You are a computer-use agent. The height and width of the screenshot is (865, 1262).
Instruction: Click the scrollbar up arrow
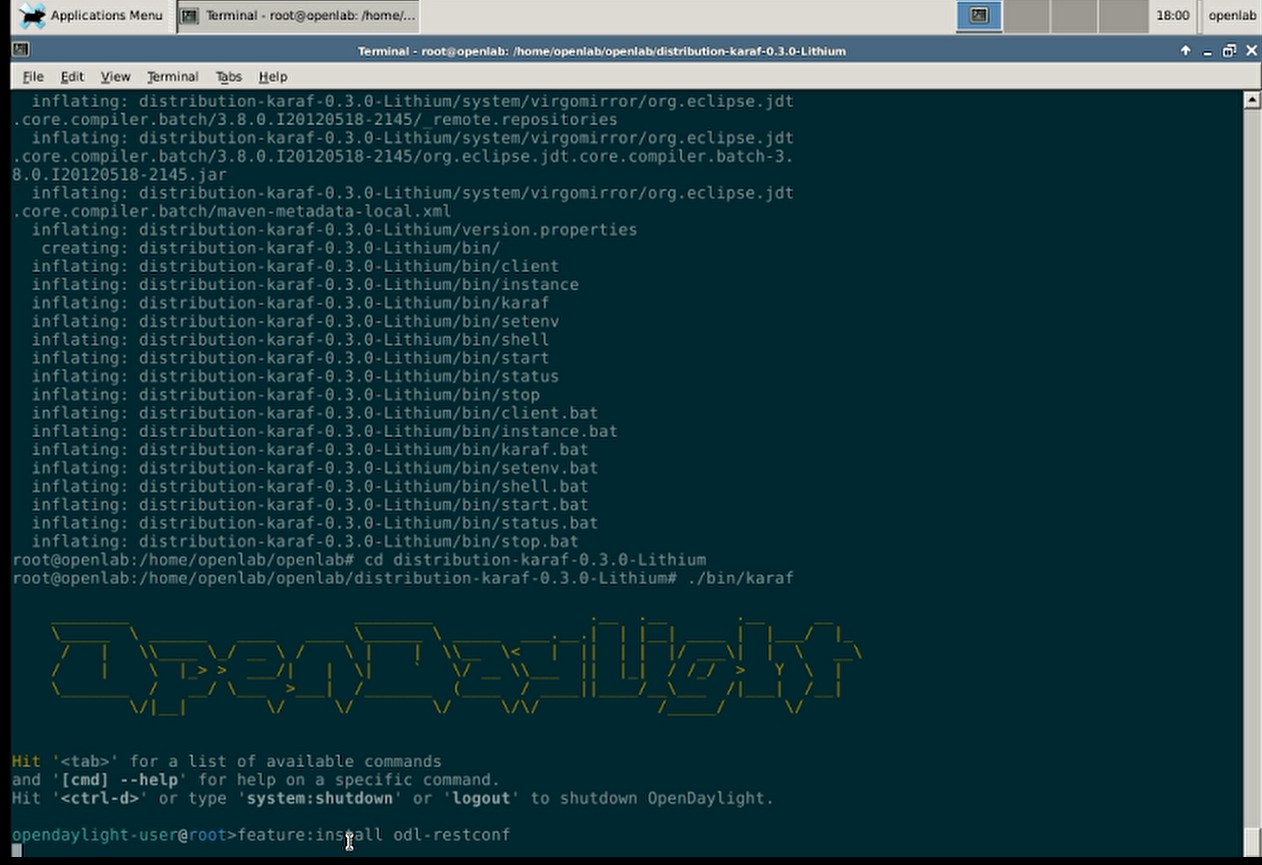1251,100
